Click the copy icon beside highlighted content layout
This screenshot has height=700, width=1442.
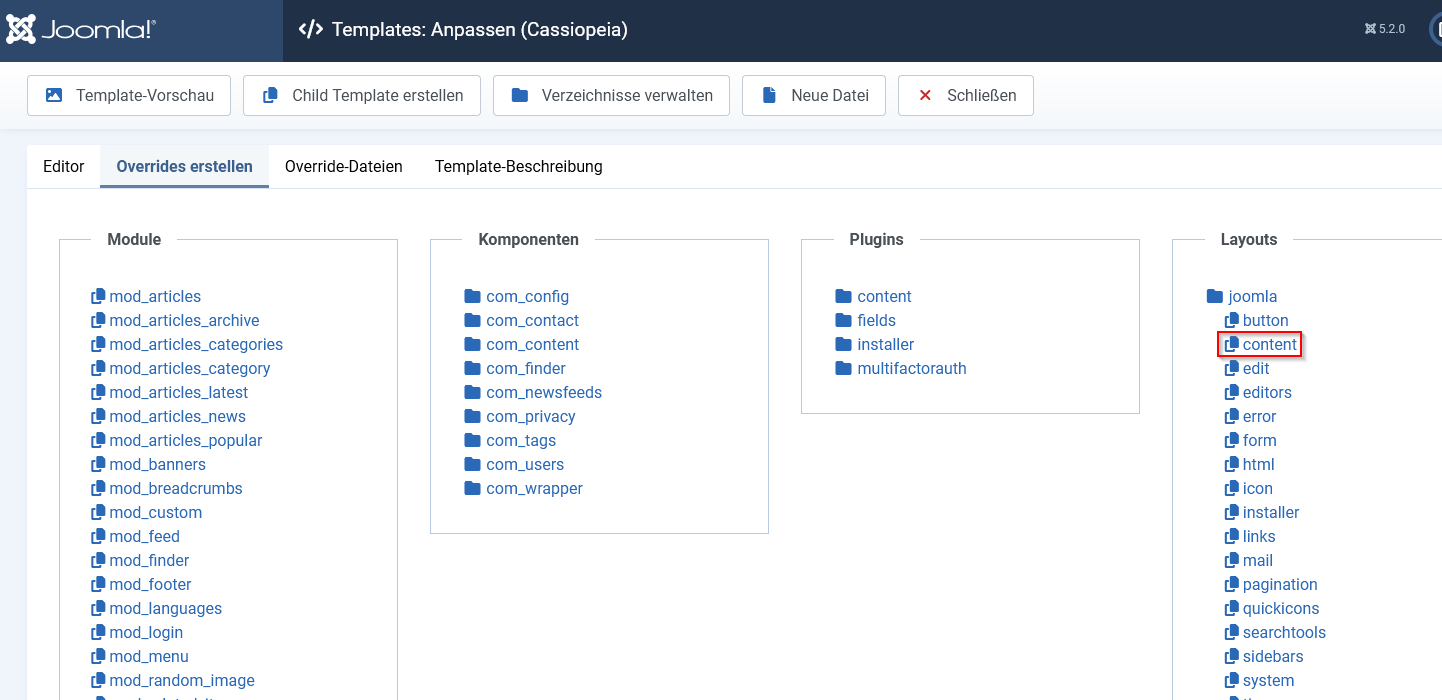1232,344
